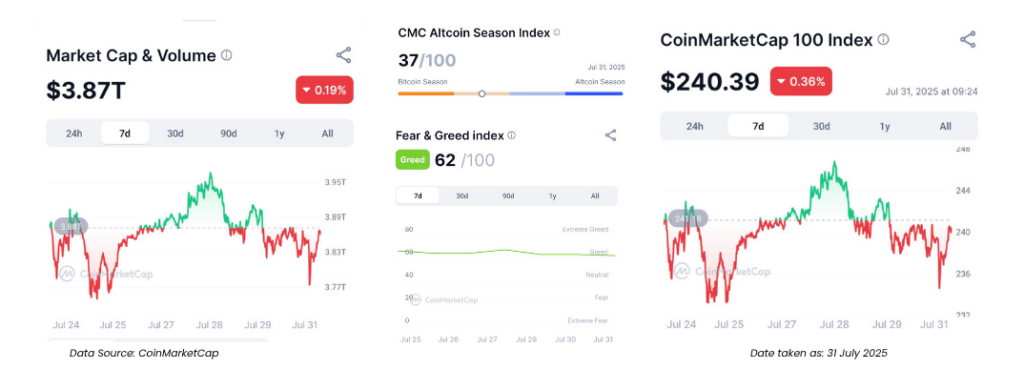Screen dimensions: 1024x369
Task: Choose 90d range on Market Cap chart
Action: (x=228, y=133)
